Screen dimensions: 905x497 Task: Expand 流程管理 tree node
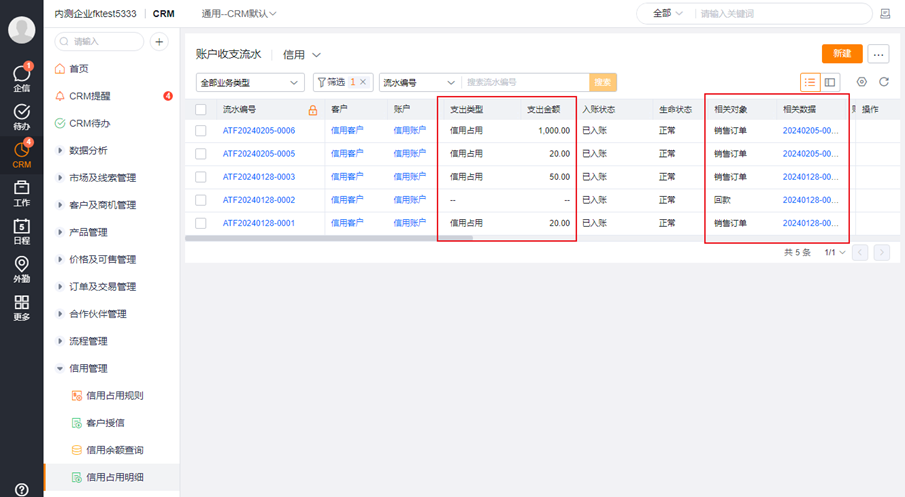(59, 341)
